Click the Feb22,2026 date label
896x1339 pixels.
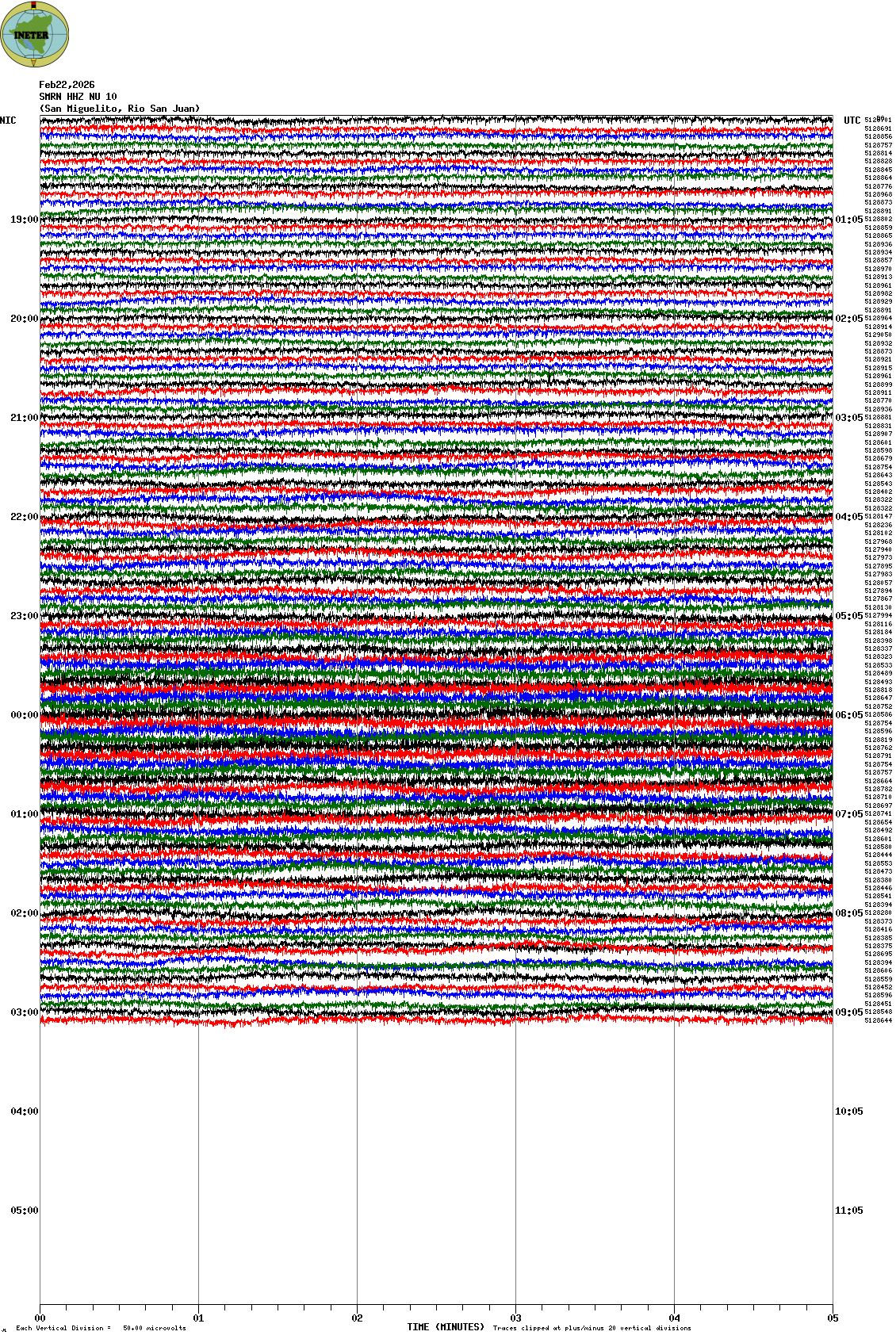click(x=67, y=85)
